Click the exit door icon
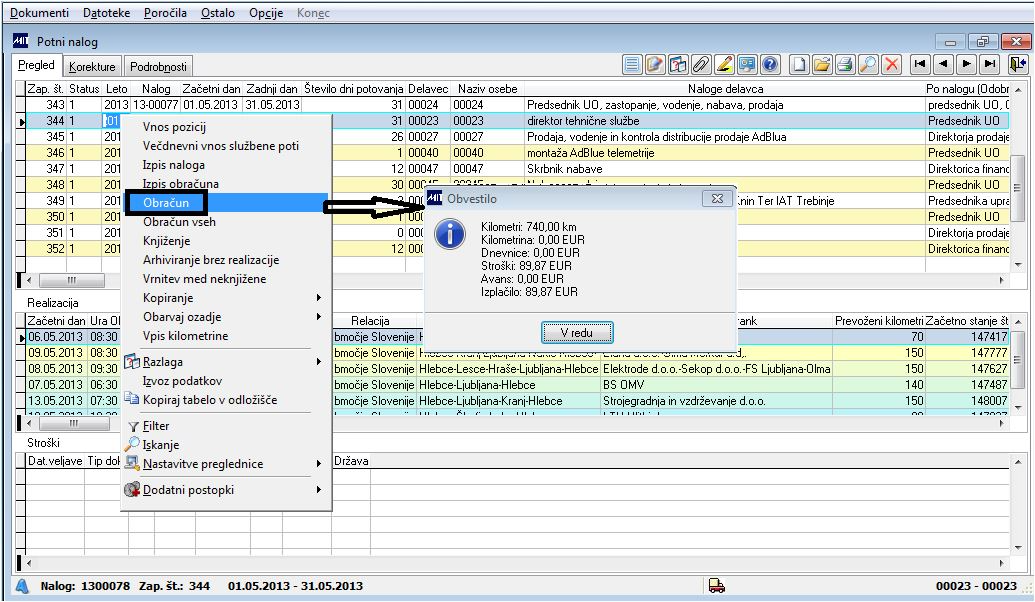This screenshot has width=1035, height=602. (1018, 65)
